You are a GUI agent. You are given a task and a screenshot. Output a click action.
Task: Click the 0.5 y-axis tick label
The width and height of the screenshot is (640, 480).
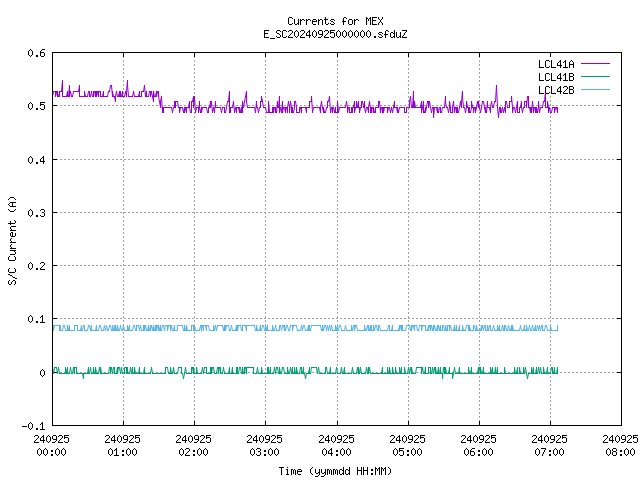tap(36, 106)
